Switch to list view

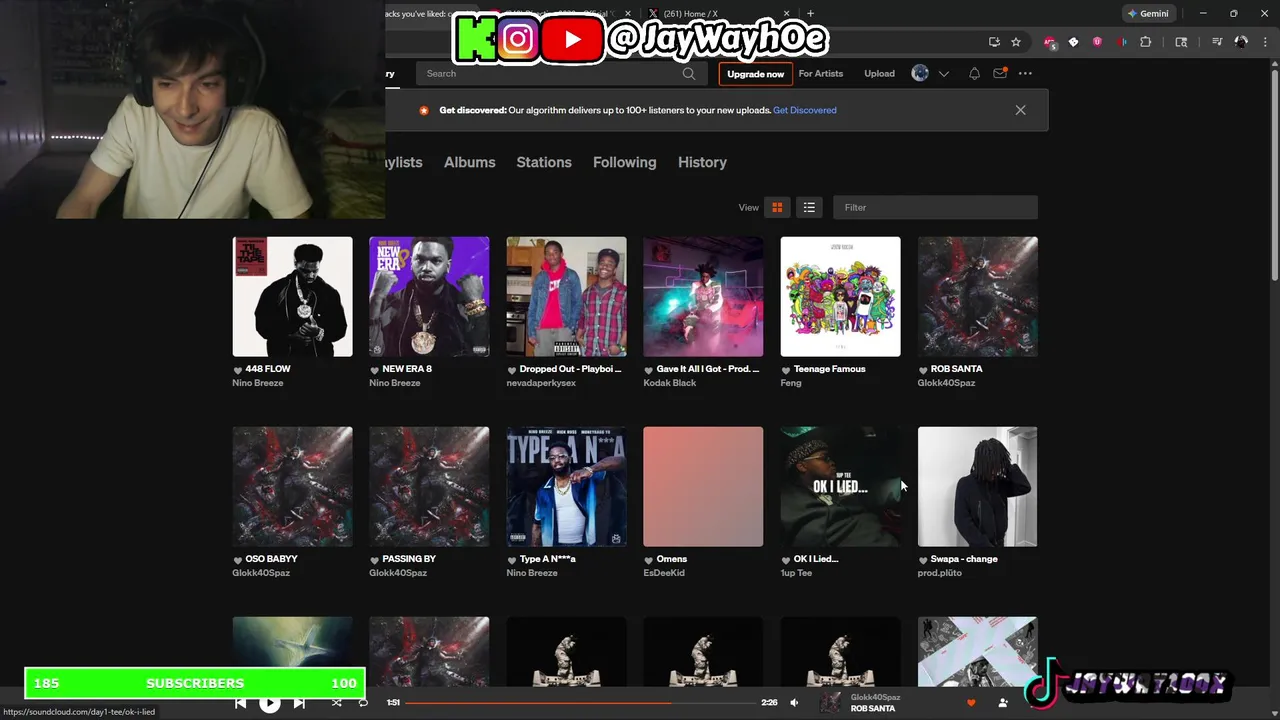[809, 207]
